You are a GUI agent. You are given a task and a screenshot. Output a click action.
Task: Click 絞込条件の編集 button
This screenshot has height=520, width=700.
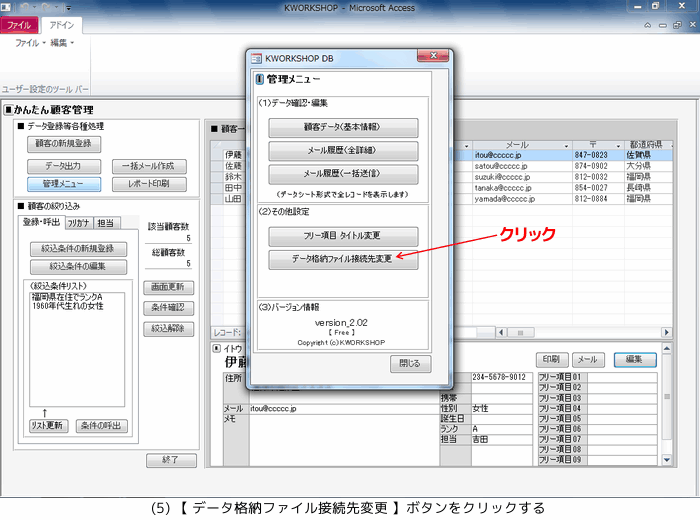point(78,267)
